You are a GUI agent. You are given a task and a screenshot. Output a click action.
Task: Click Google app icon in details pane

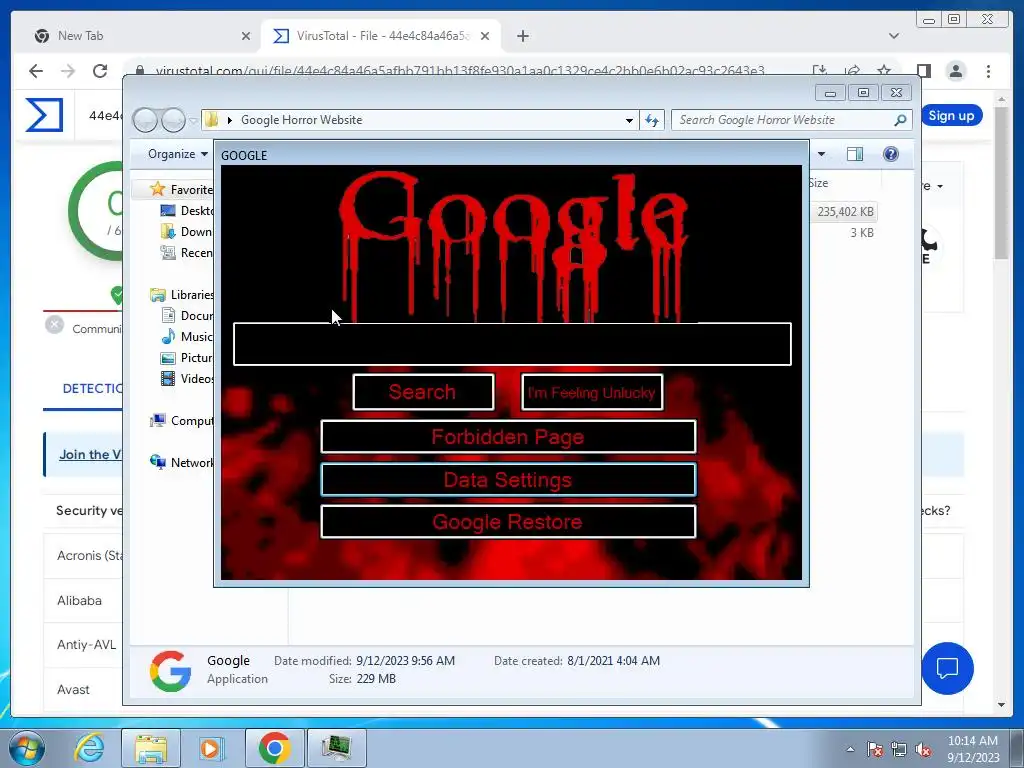170,671
